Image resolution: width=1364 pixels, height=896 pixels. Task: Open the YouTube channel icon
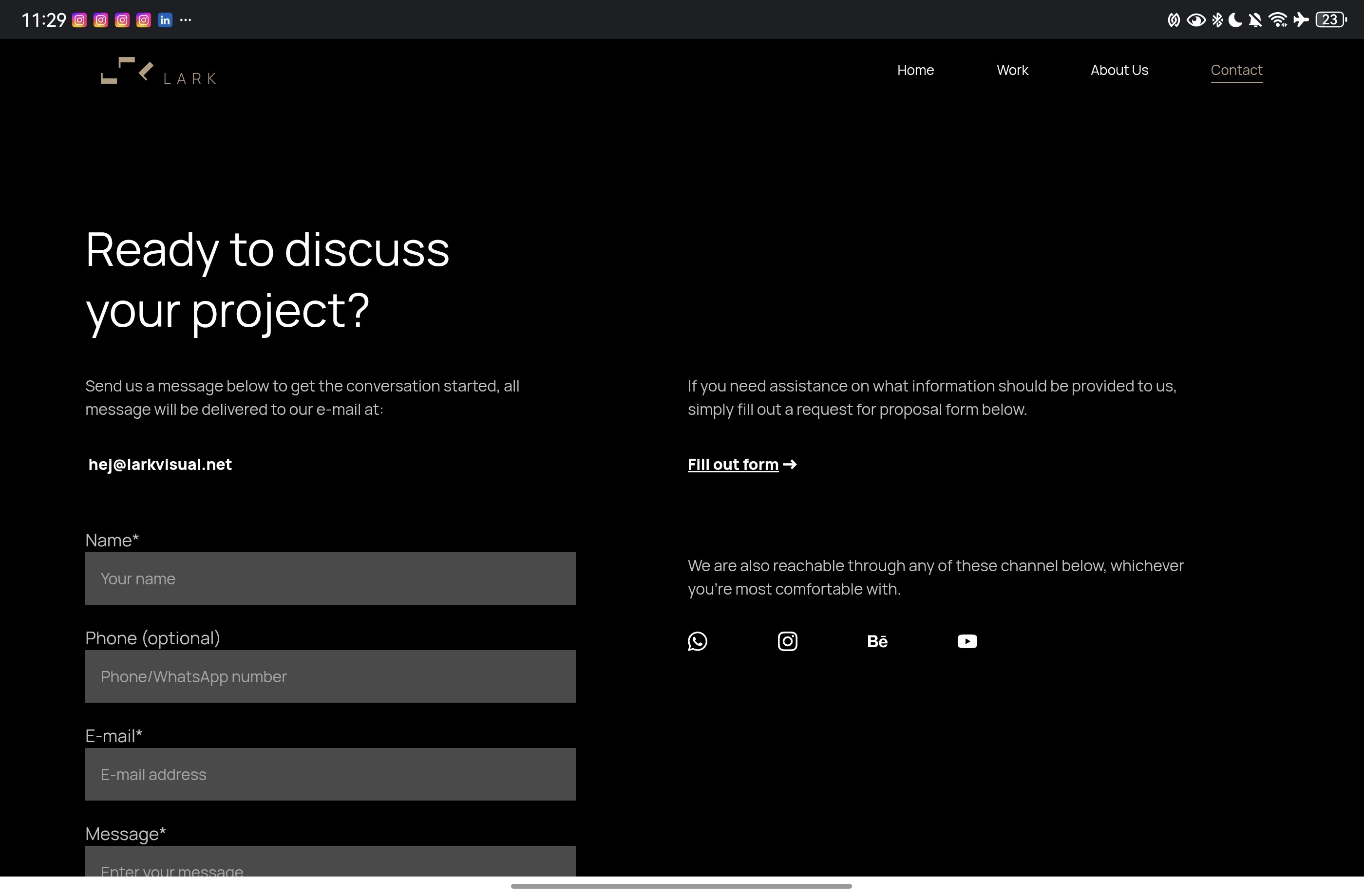click(967, 641)
